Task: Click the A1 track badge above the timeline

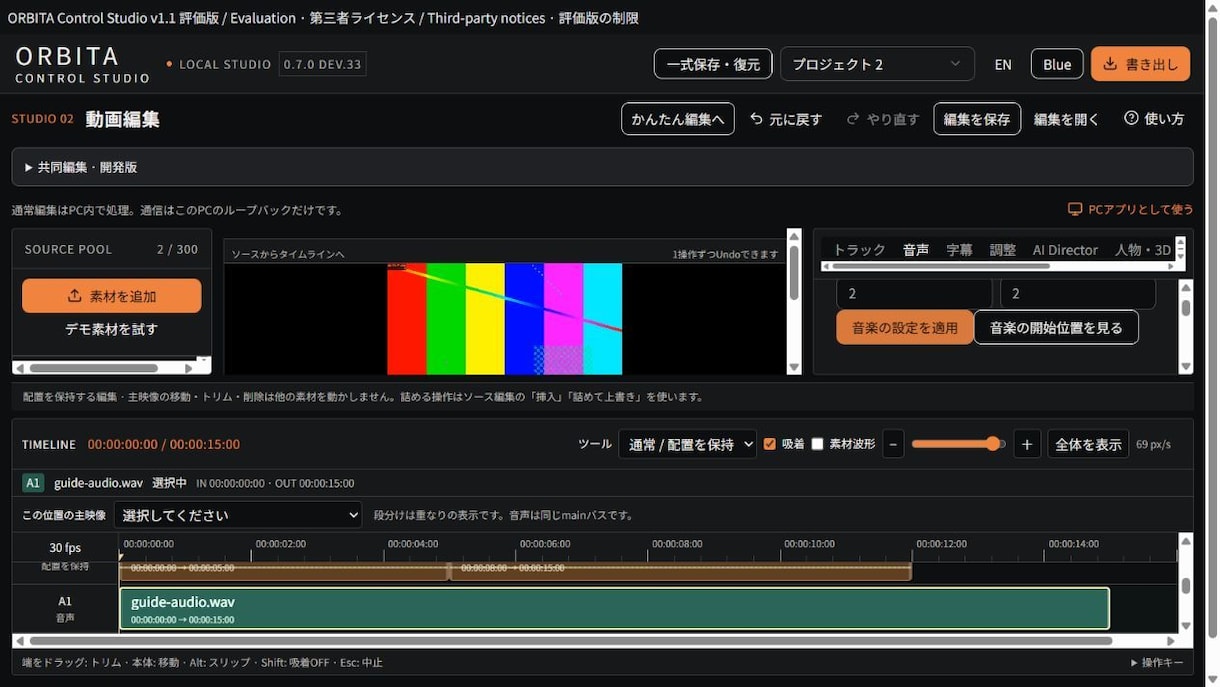Action: pyautogui.click(x=33, y=483)
